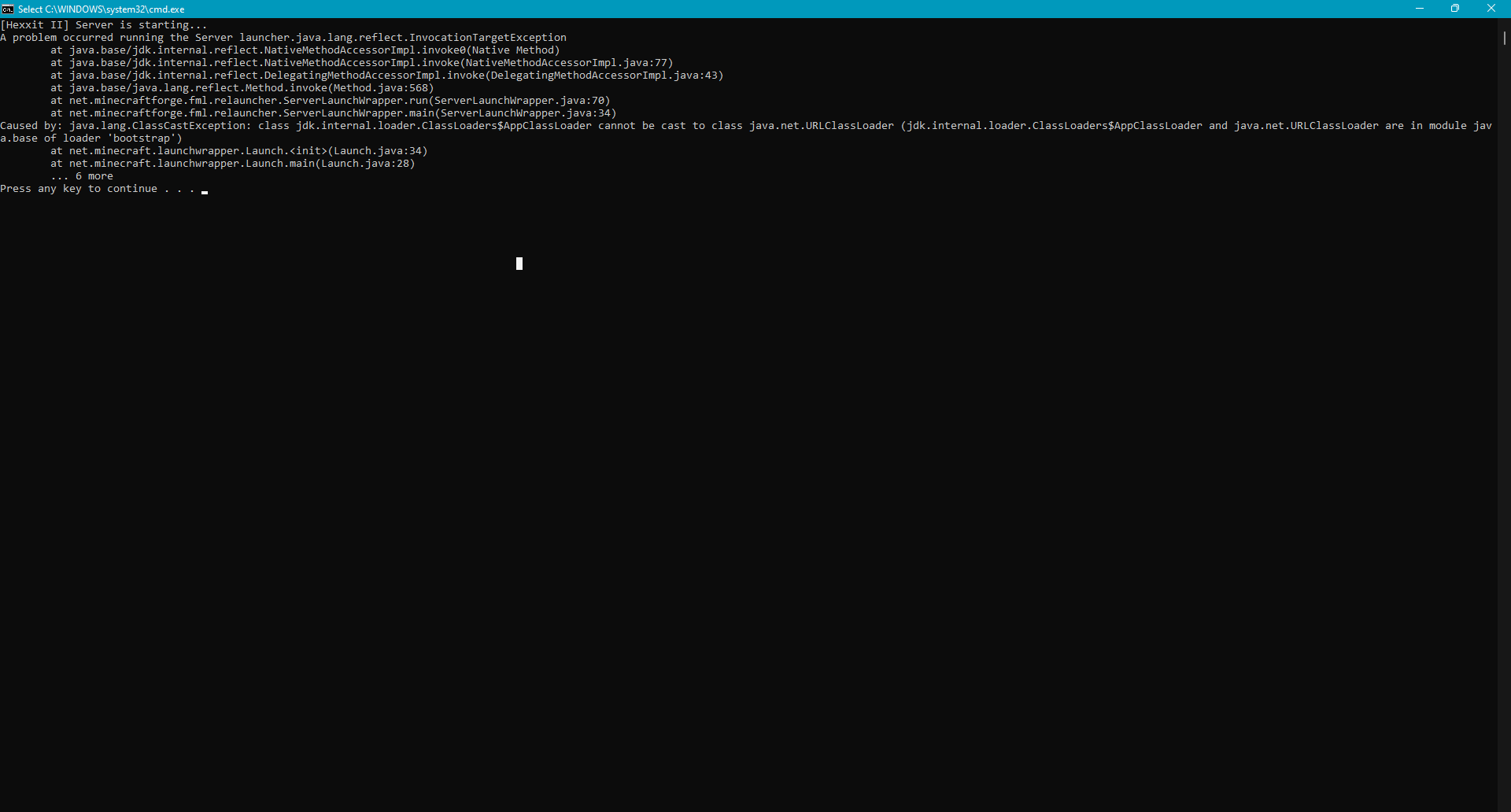
Task: Click the "a.base of loader 'bootstrap')" line
Action: pyautogui.click(x=91, y=138)
